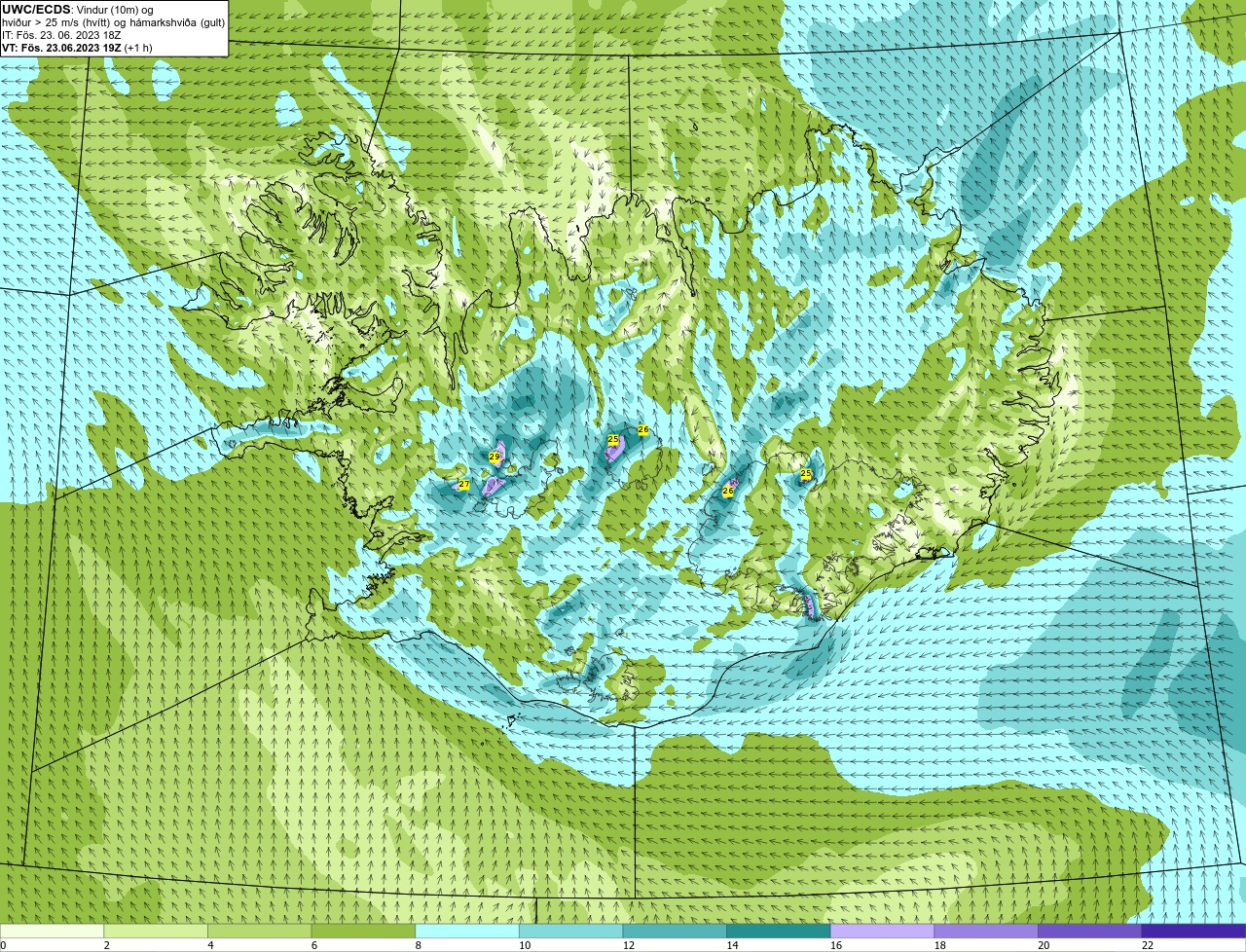Image resolution: width=1246 pixels, height=952 pixels.
Task: Click the legend tick number 22
Action: tap(1149, 945)
